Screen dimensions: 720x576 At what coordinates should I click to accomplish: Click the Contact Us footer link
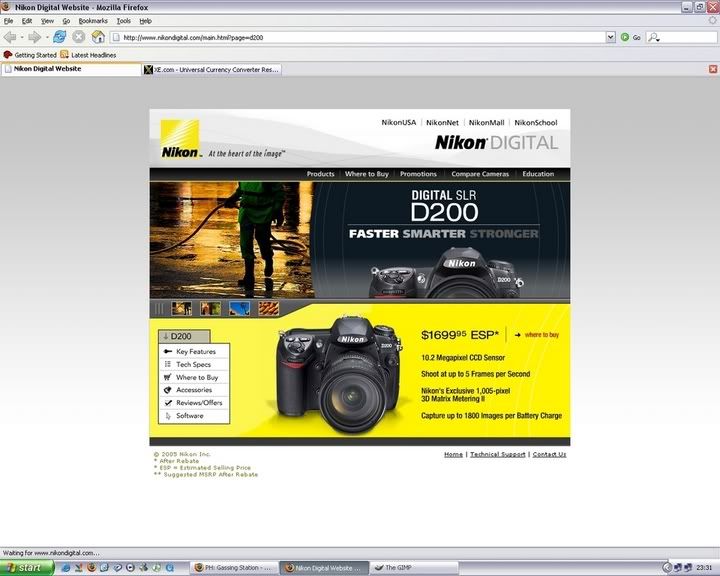[549, 454]
